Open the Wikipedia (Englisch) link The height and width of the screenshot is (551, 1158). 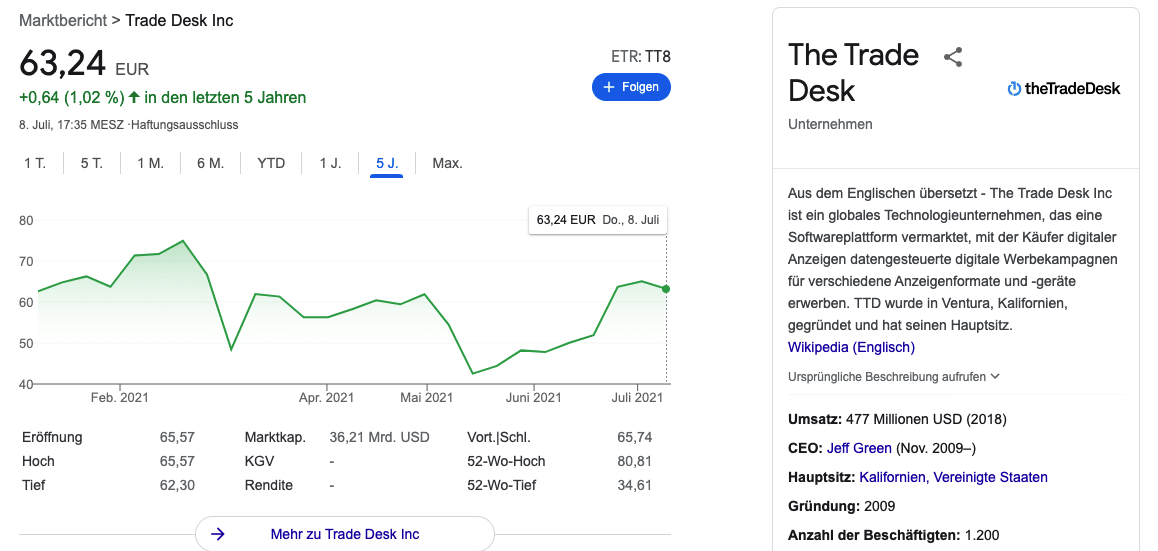852,347
